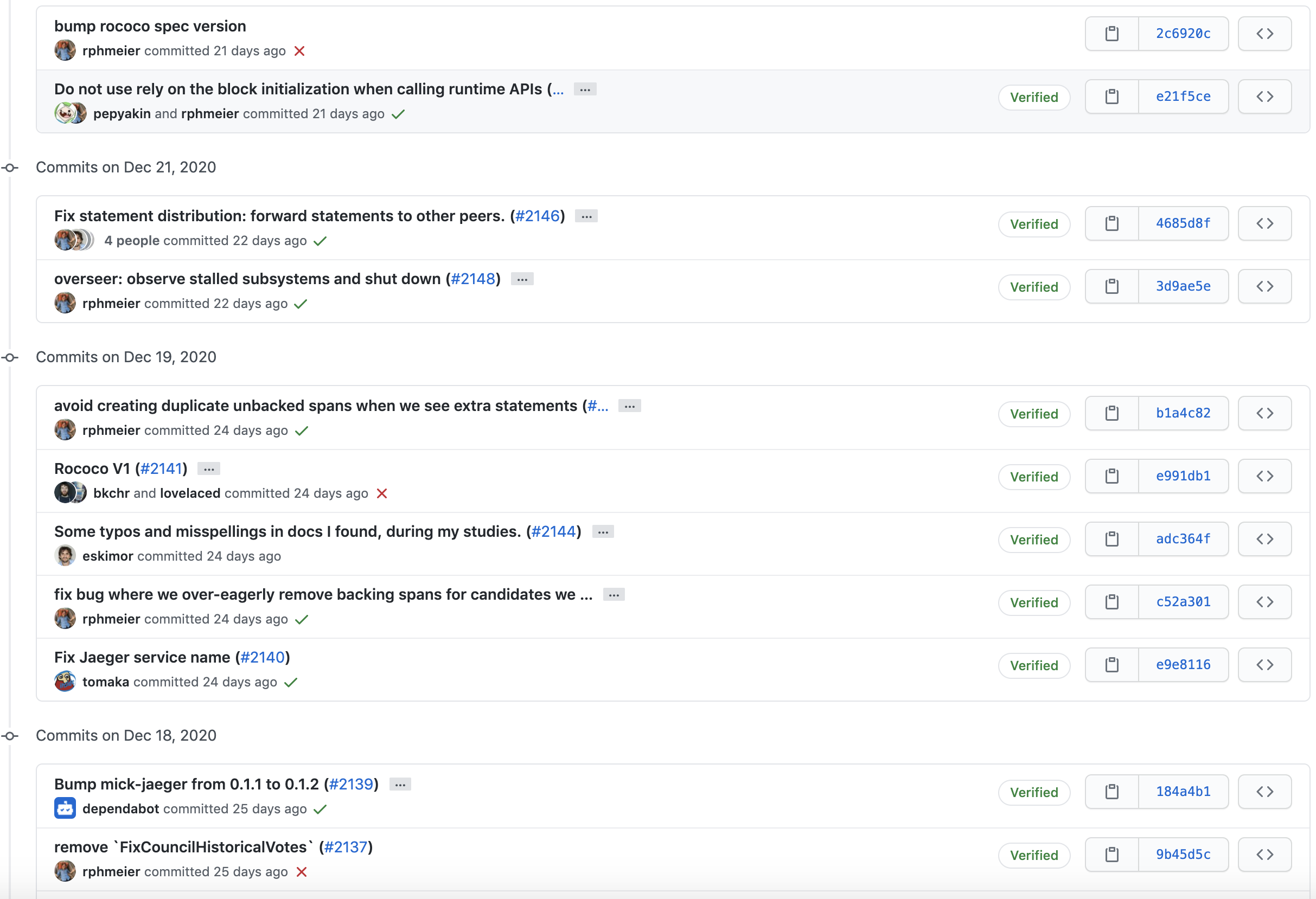This screenshot has height=899, width=1316.
Task: Click green check on Fix Jaeger commit
Action: 291,682
